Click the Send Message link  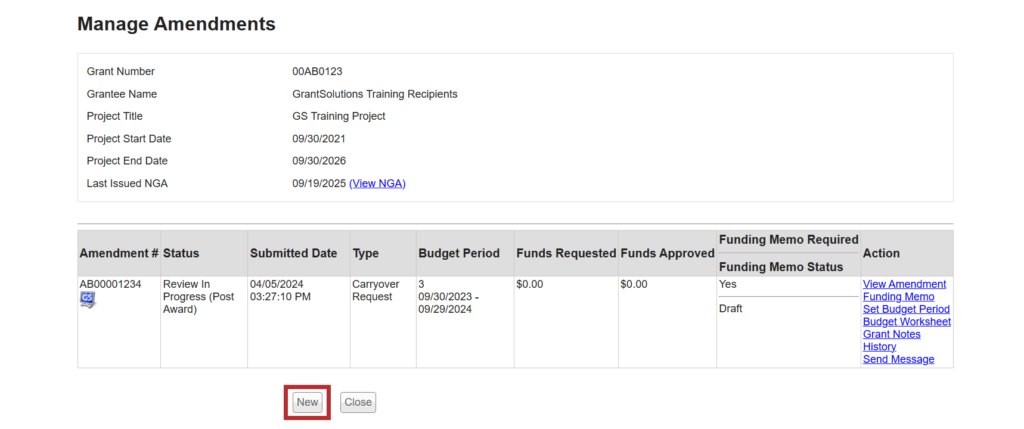[898, 359]
